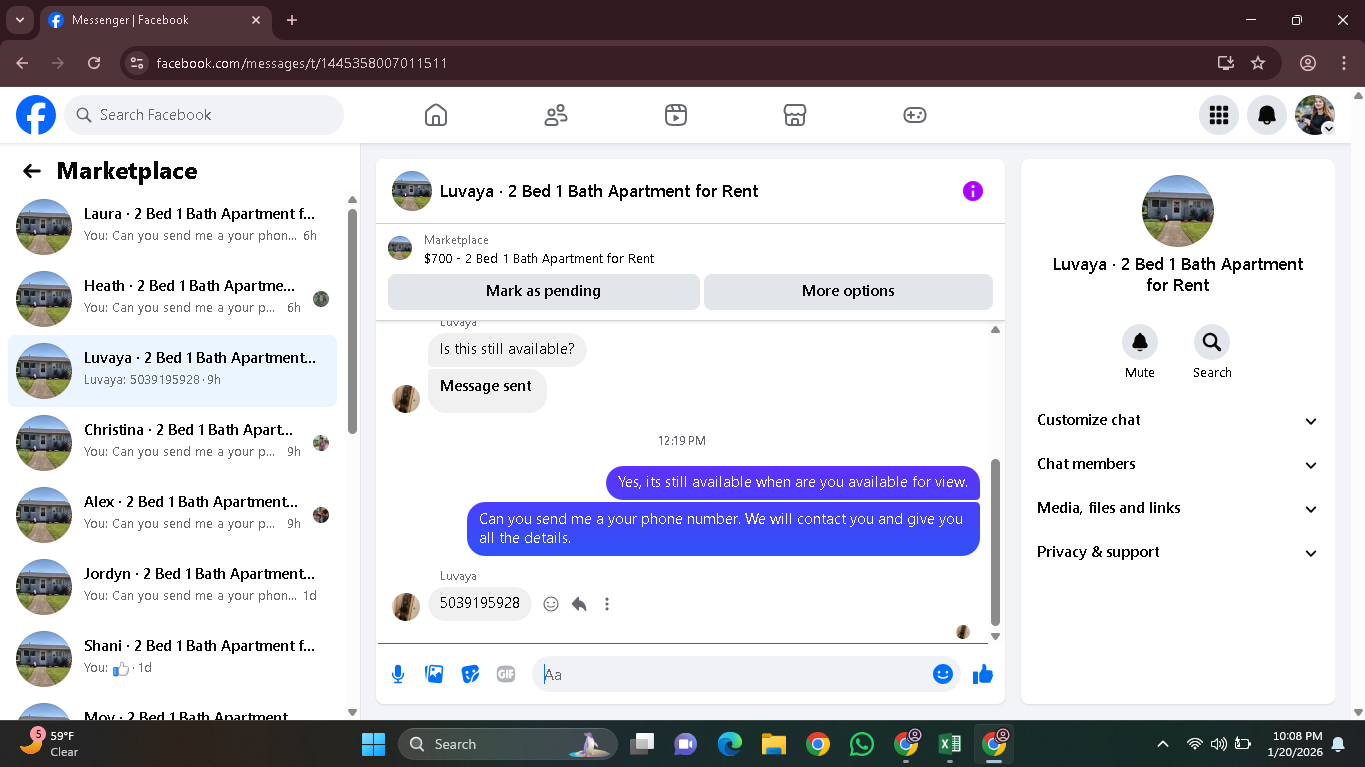Mute this conversation with the bell icon

tap(1140, 342)
